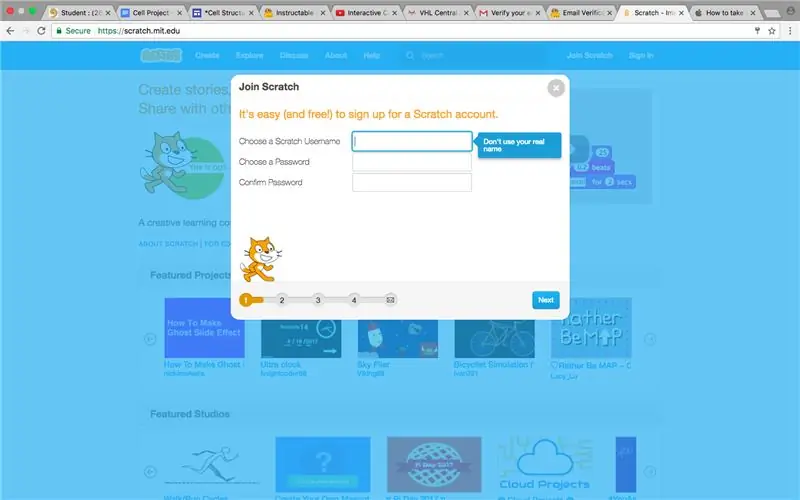
Task: Close the VHL Central browser tab
Action: [x=466, y=13]
